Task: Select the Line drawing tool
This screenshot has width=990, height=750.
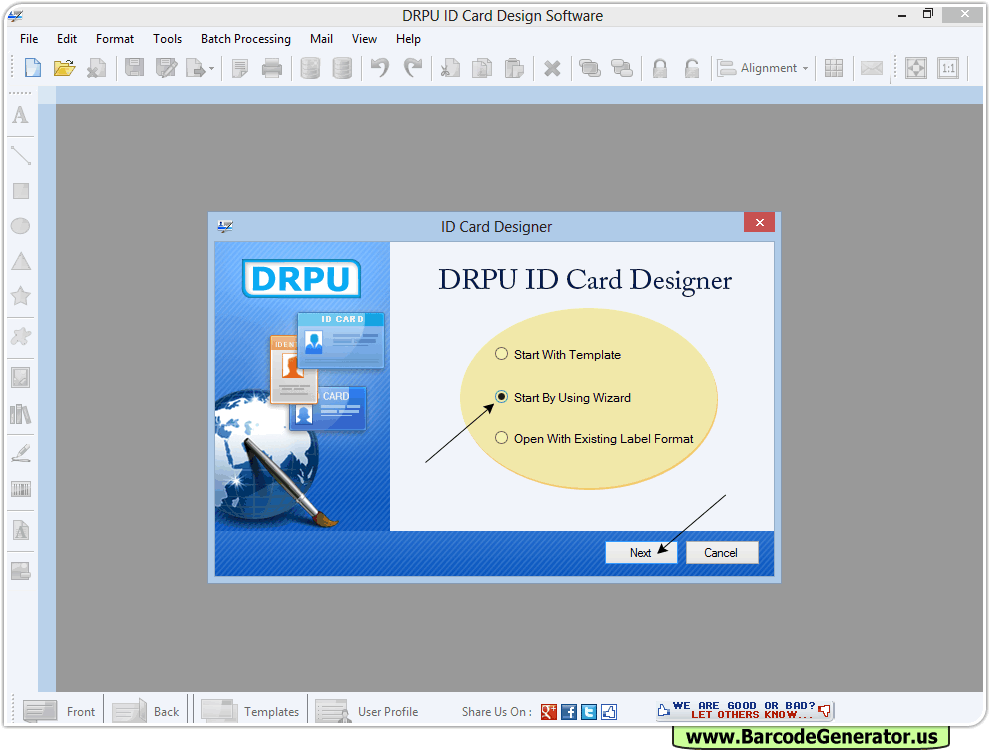Action: [21, 155]
